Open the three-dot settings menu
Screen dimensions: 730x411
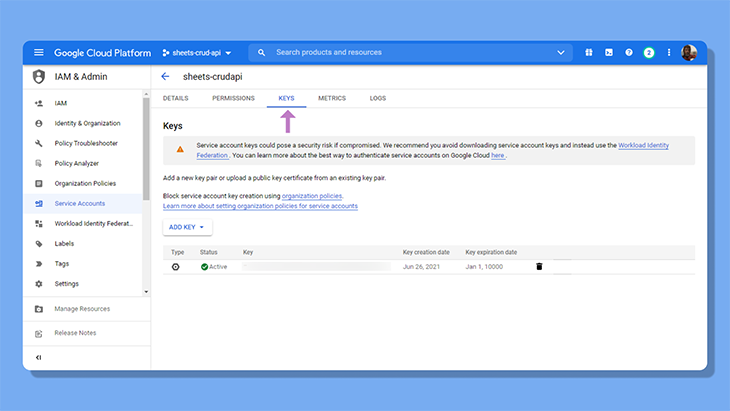tap(669, 53)
